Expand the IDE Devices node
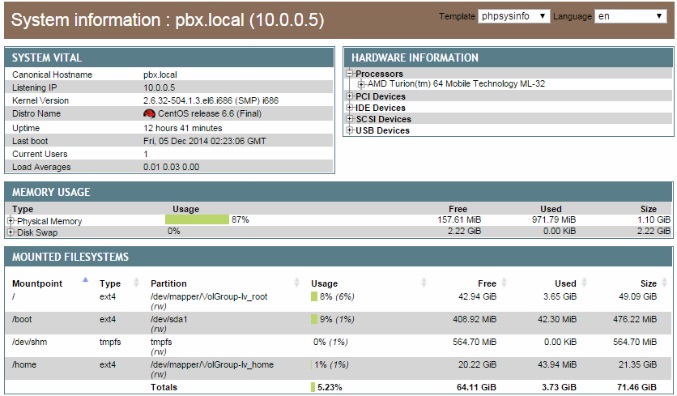The width and height of the screenshot is (677, 396). coord(350,107)
